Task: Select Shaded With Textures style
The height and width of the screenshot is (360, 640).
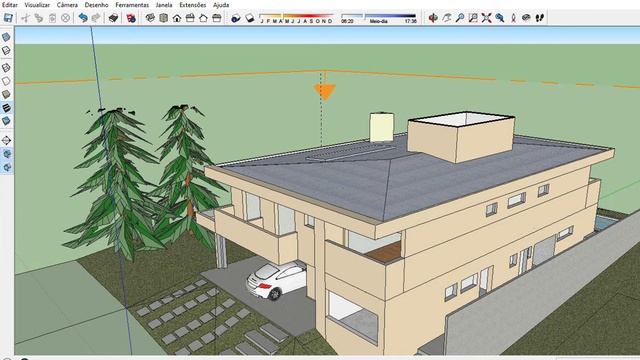Action: click(6, 108)
